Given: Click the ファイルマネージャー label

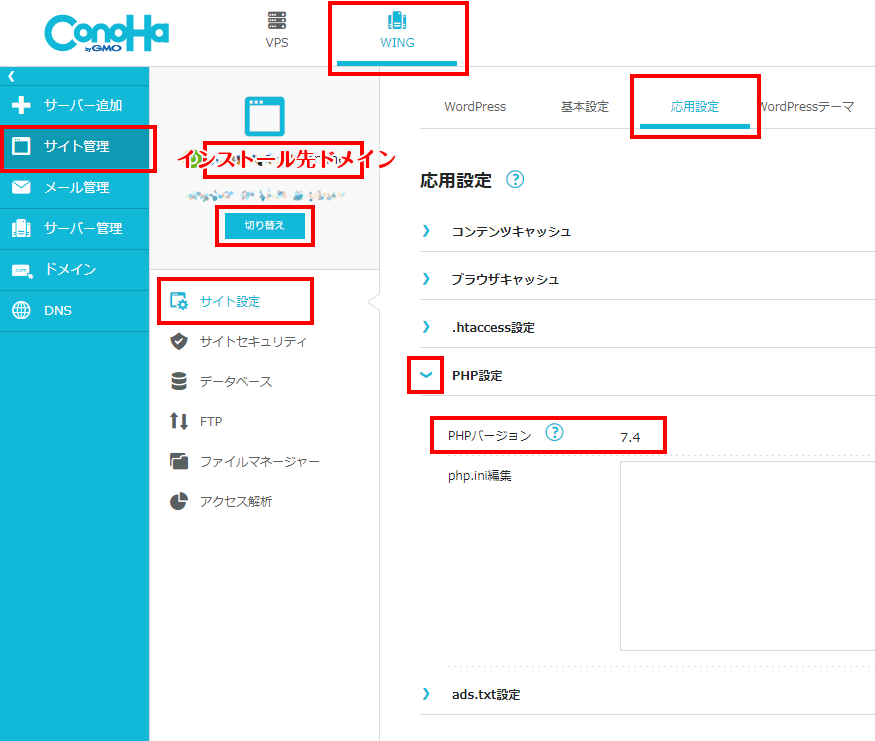Looking at the screenshot, I should click(260, 461).
